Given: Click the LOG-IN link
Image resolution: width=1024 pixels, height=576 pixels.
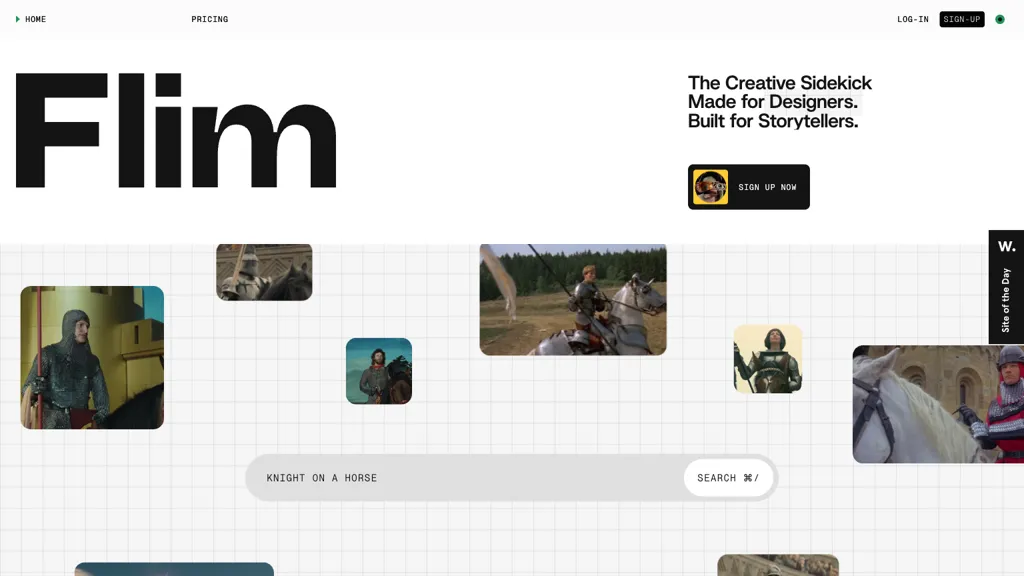Looking at the screenshot, I should [912, 19].
